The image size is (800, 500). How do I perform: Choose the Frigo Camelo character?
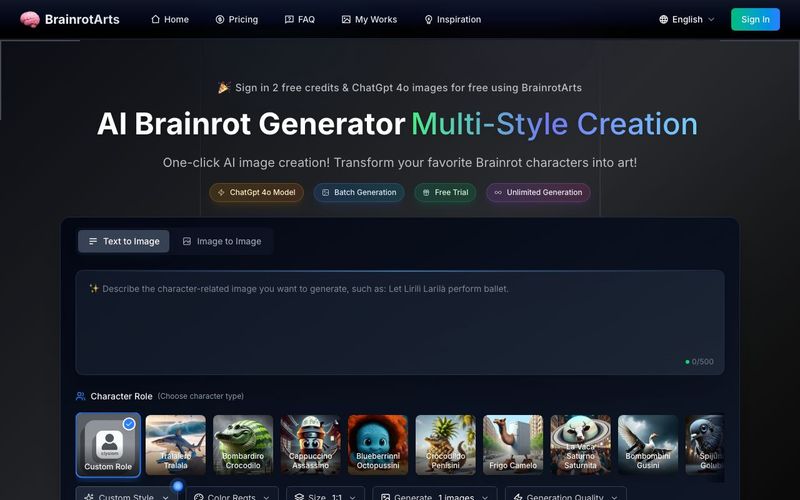click(x=513, y=445)
